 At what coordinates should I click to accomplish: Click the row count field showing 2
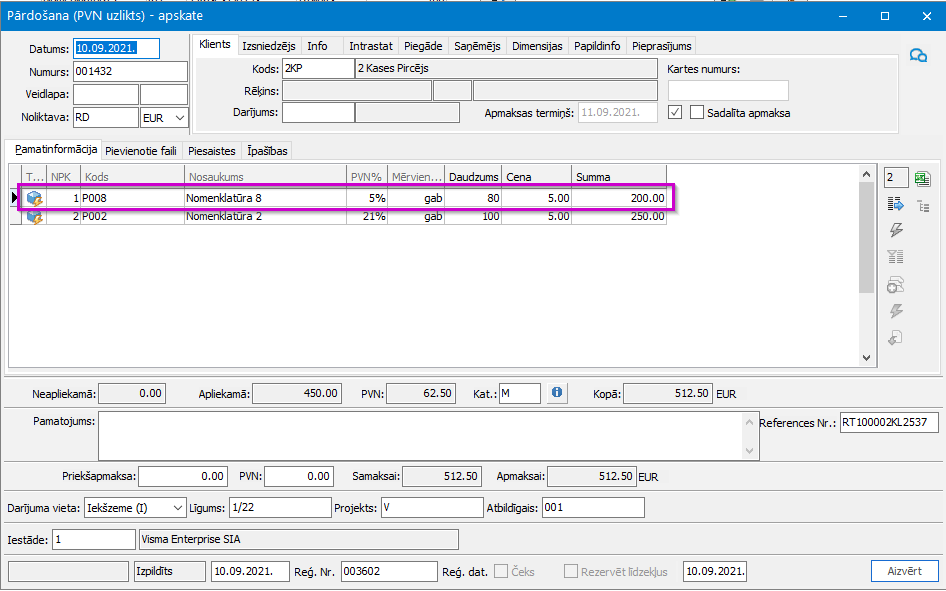896,178
